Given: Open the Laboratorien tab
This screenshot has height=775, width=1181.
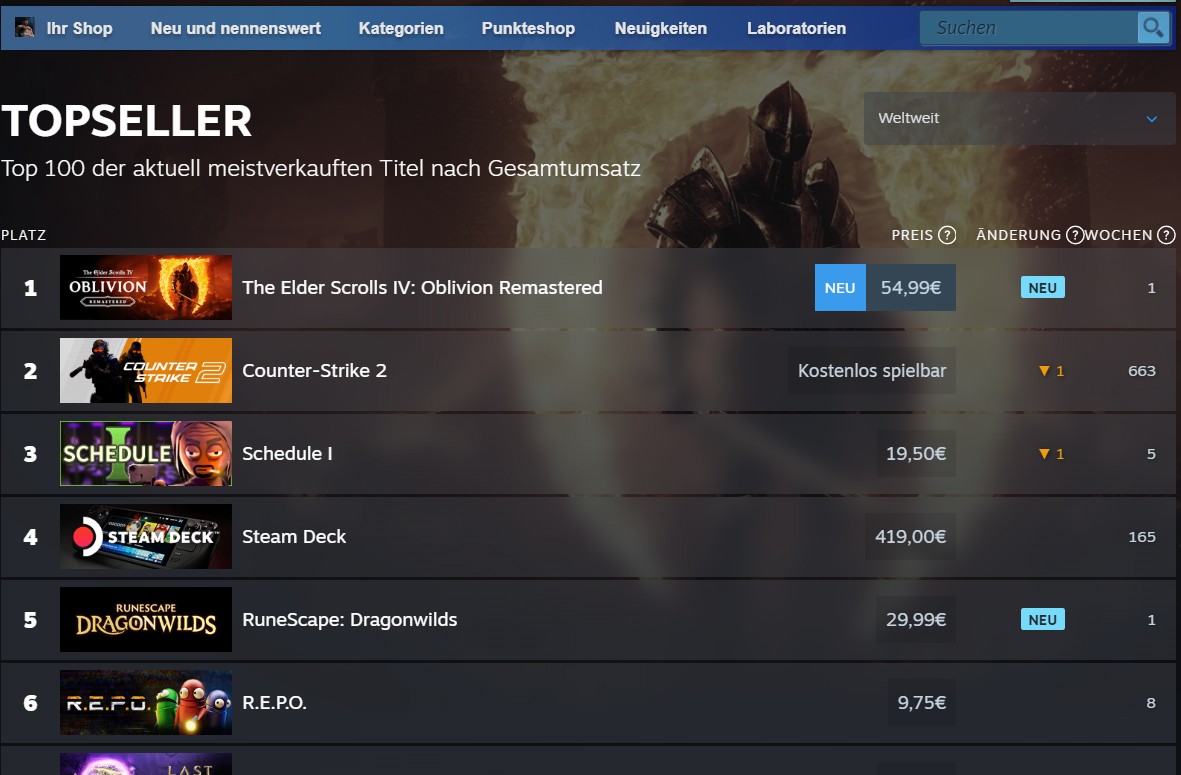Looking at the screenshot, I should (x=796, y=29).
